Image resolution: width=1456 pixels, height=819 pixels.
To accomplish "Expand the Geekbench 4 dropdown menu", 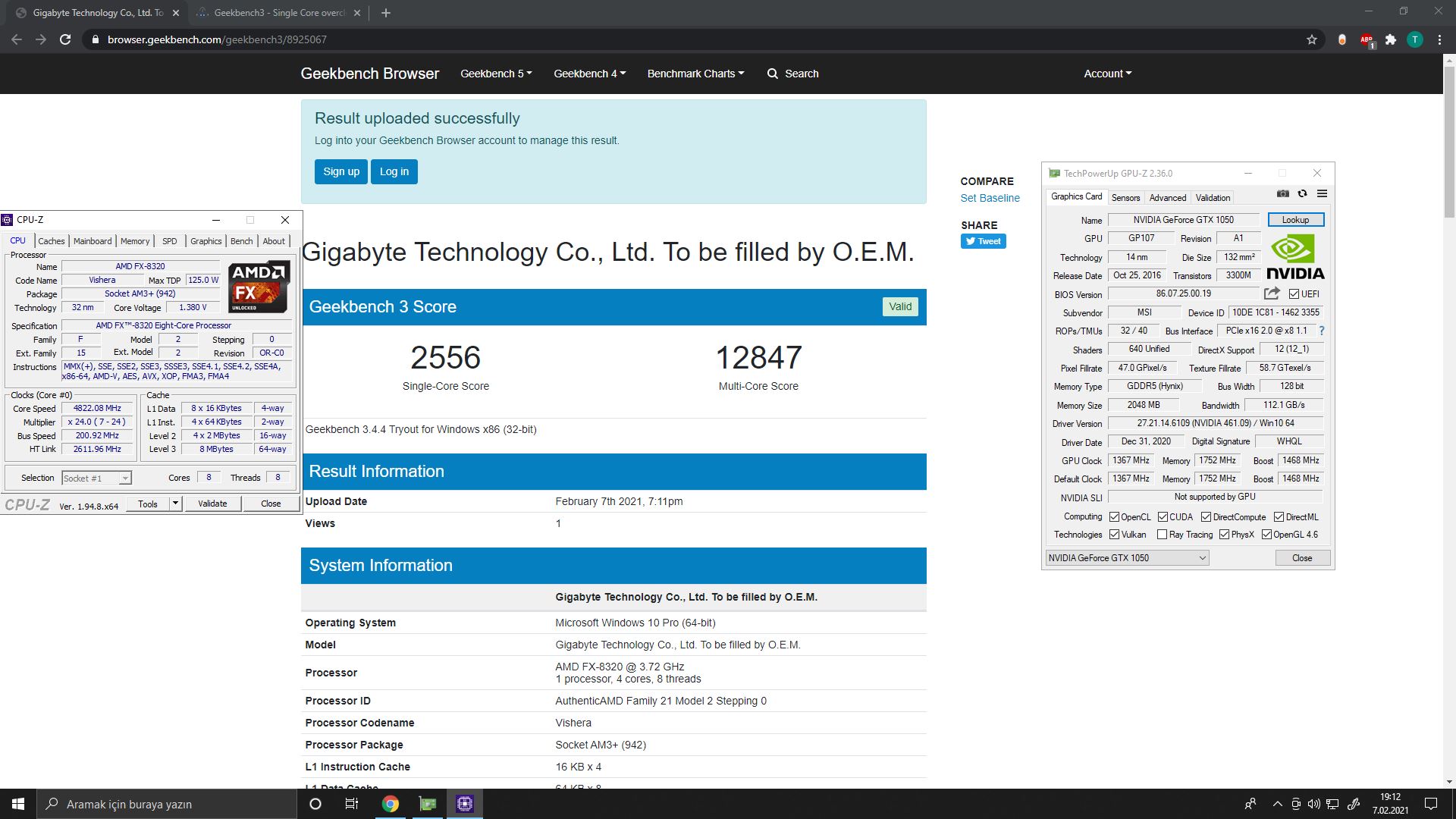I will [x=589, y=74].
